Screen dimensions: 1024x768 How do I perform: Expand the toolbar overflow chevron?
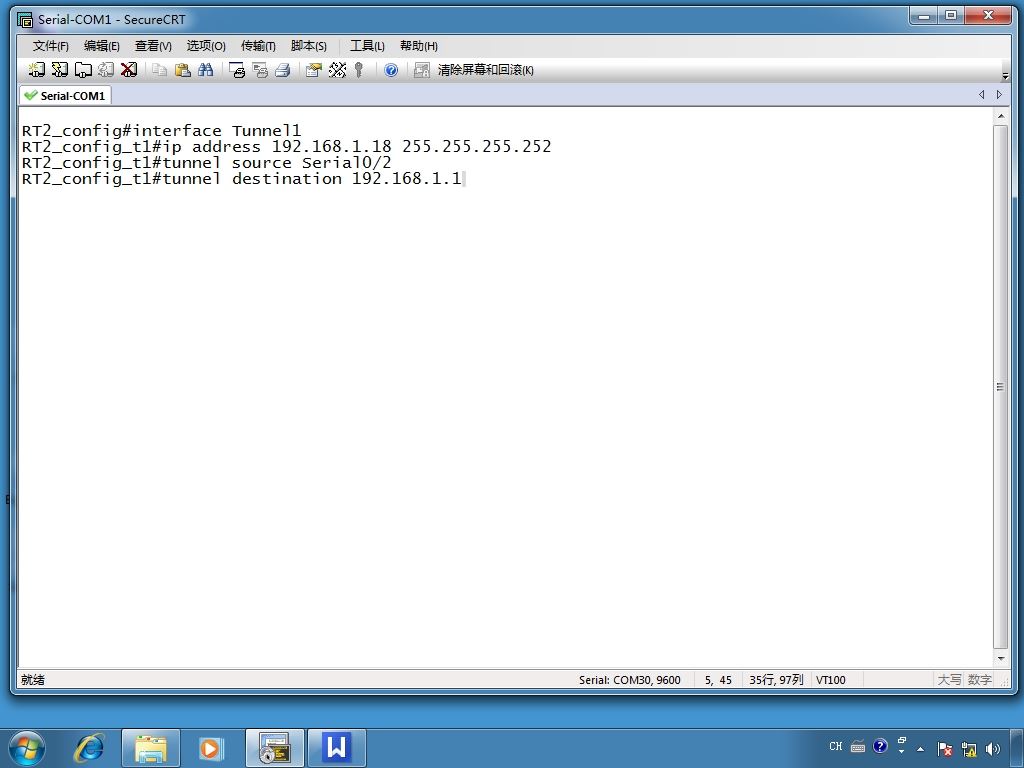(1005, 76)
